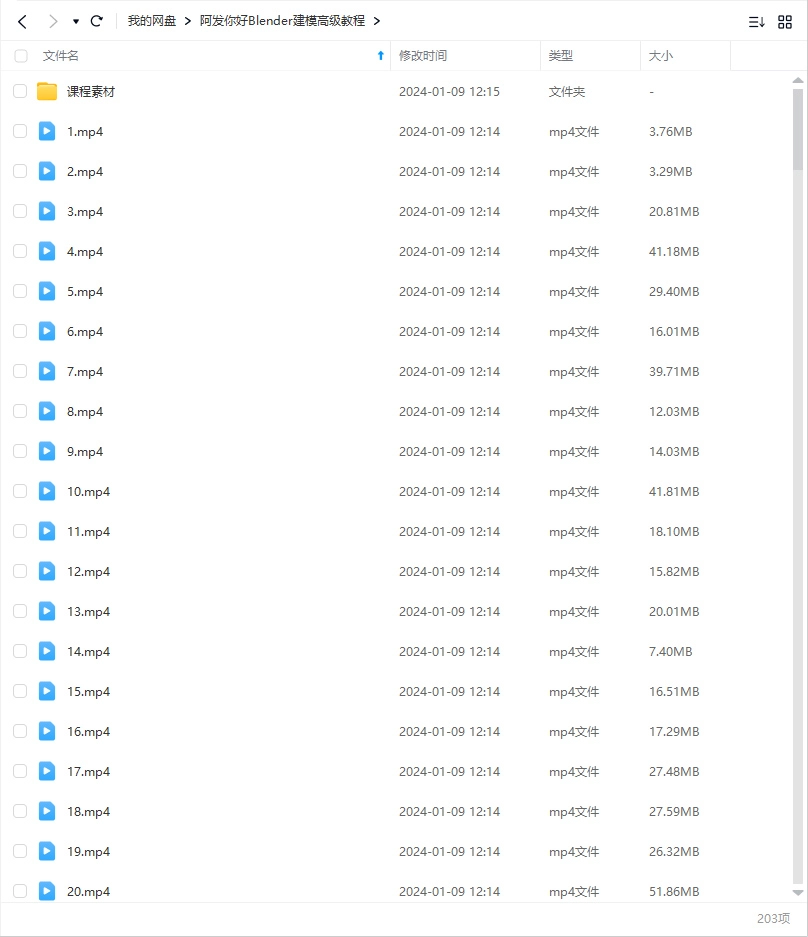Open the 课程素材 folder icon
Image resolution: width=808 pixels, height=937 pixels.
tap(47, 92)
